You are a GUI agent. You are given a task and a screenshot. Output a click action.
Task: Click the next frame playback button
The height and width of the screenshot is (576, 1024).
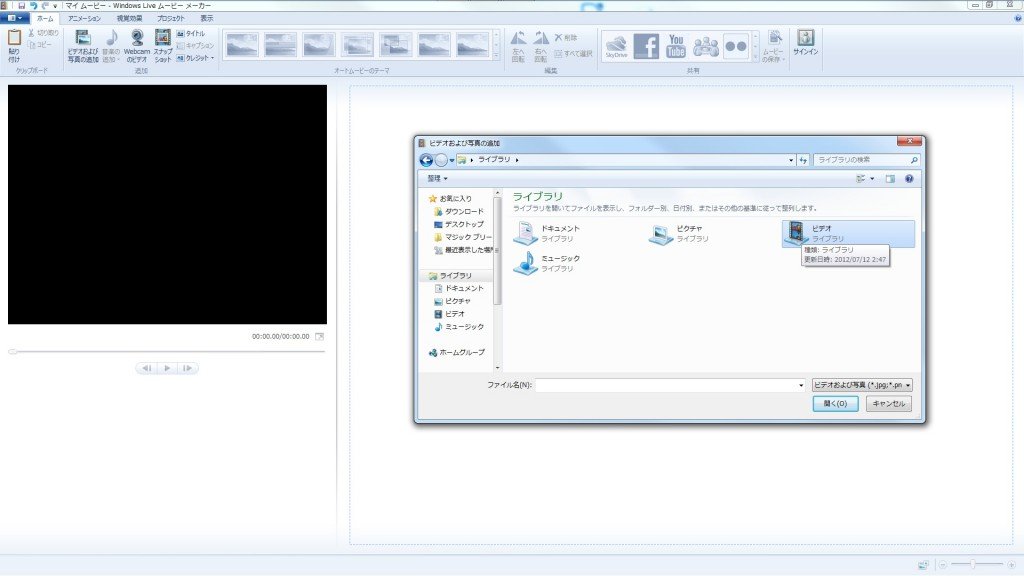(x=187, y=368)
